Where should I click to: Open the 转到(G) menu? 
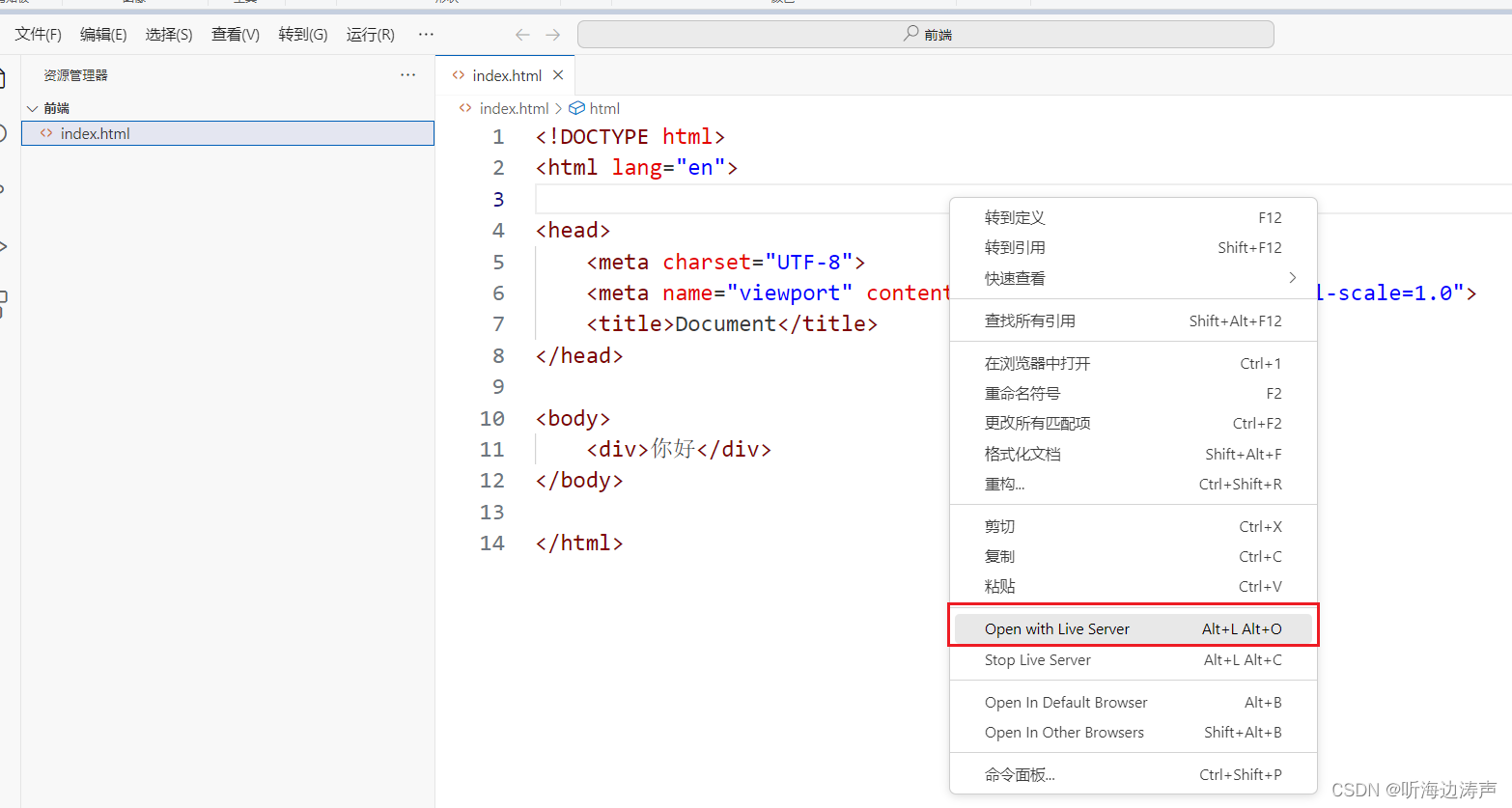click(x=303, y=35)
